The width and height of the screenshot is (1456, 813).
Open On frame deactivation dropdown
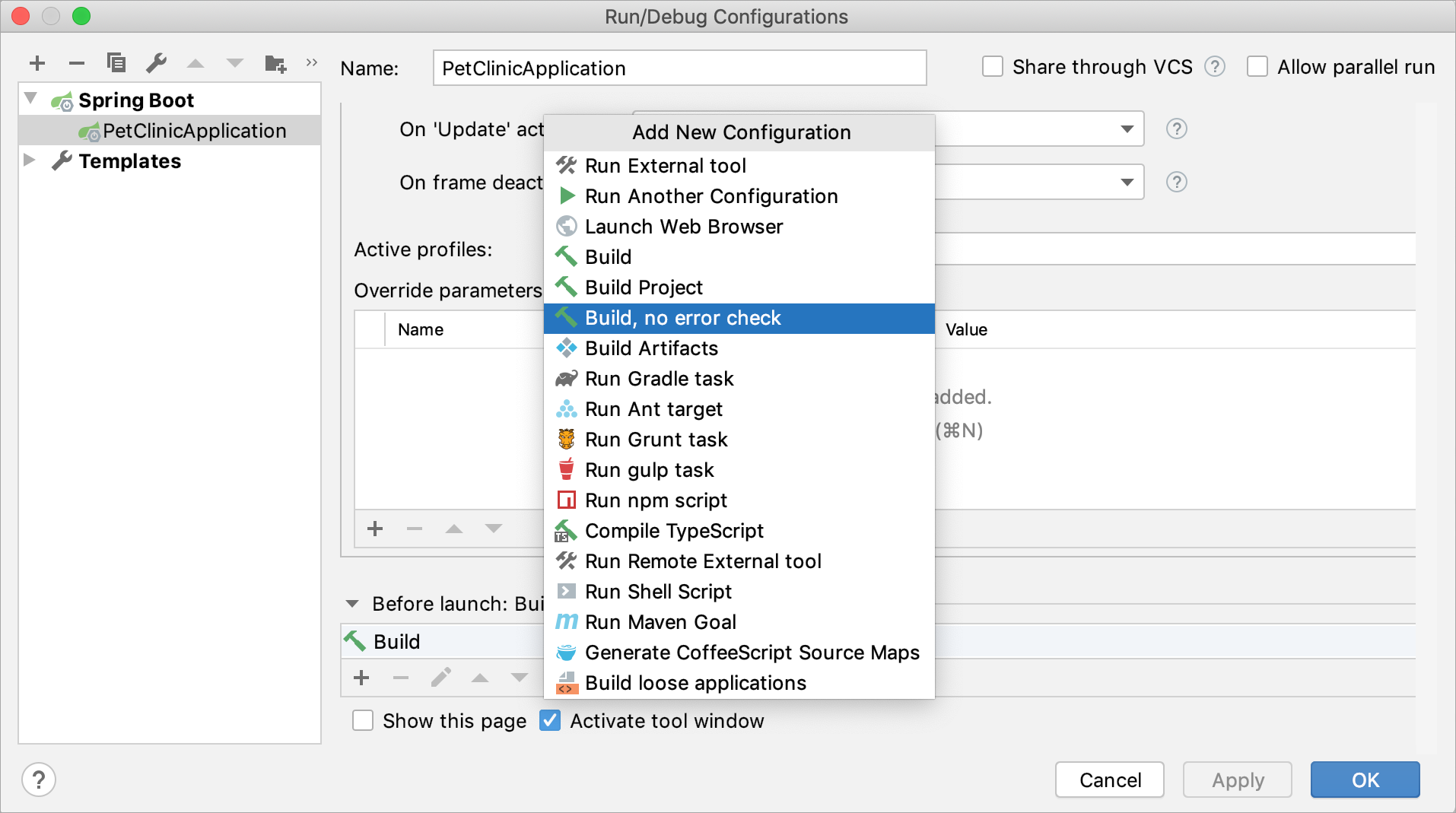(x=1127, y=182)
